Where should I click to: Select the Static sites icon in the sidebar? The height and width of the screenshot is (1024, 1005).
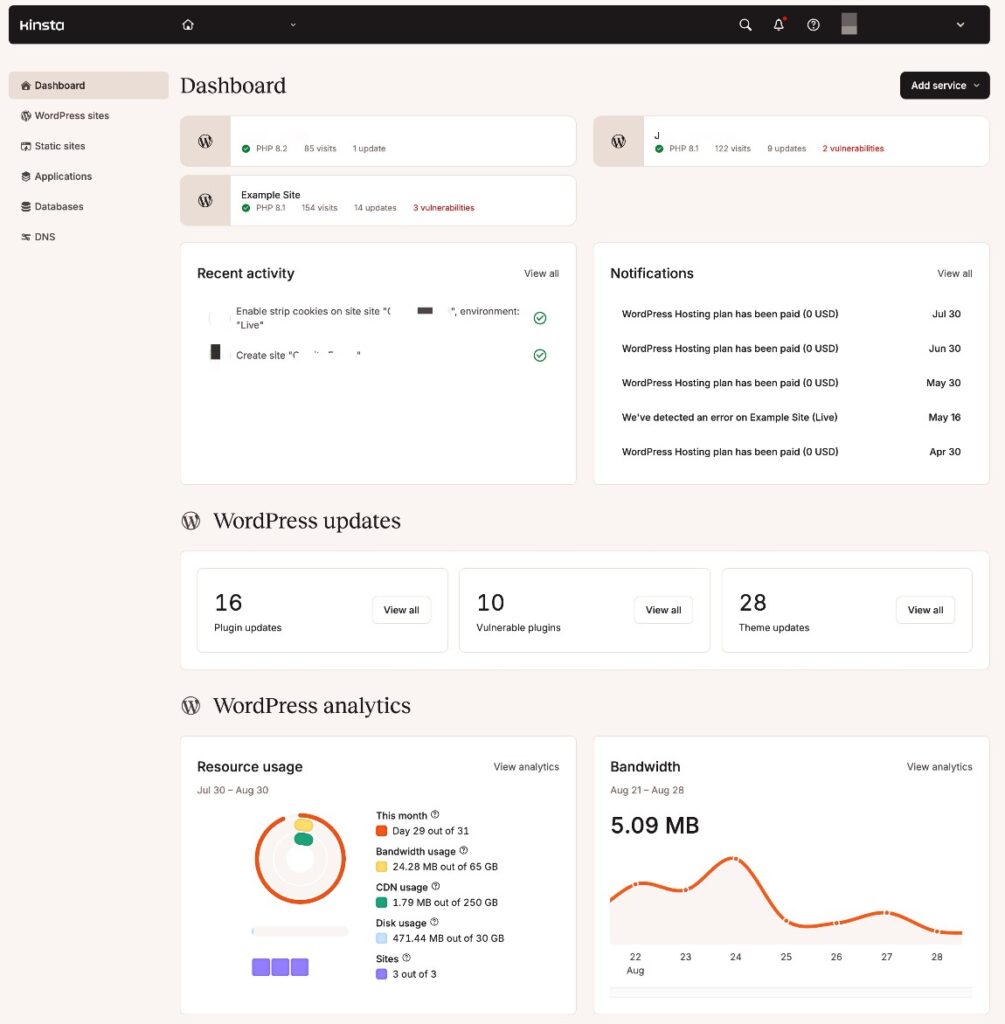(x=26, y=146)
